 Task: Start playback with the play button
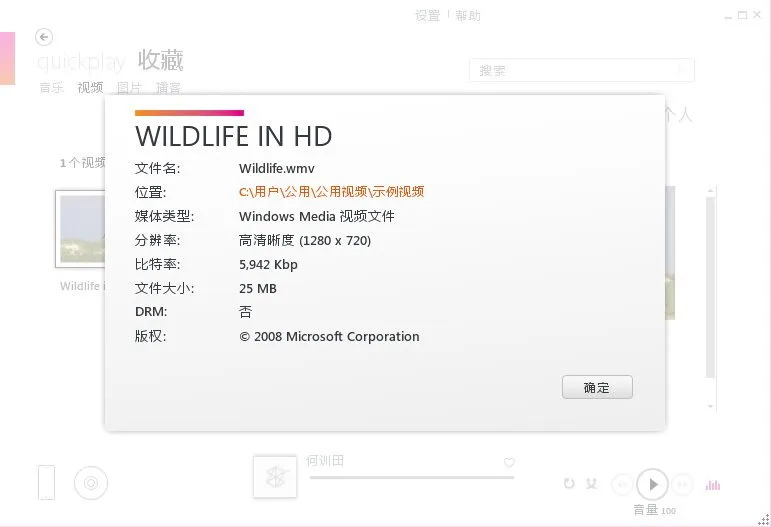652,485
